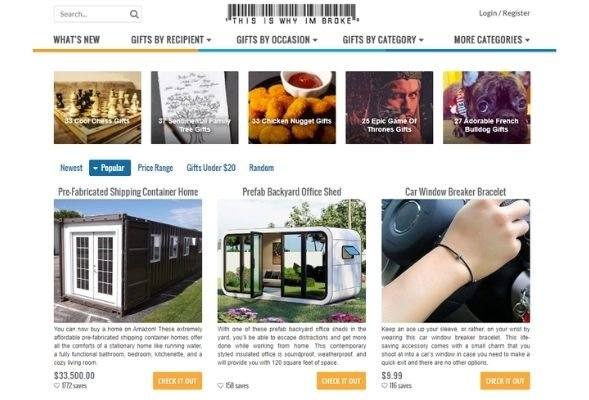589x400 pixels.
Task: Select the Random sort option
Action: pos(261,168)
